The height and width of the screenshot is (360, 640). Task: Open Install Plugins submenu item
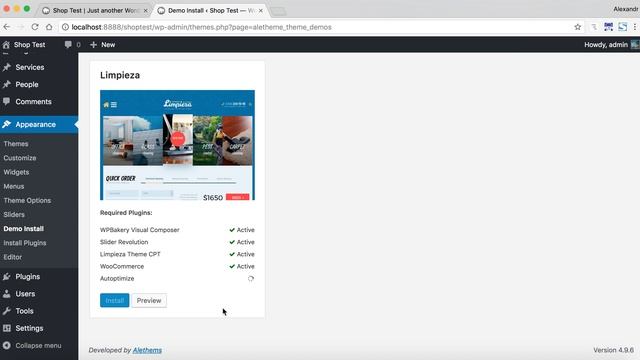pos(24,243)
